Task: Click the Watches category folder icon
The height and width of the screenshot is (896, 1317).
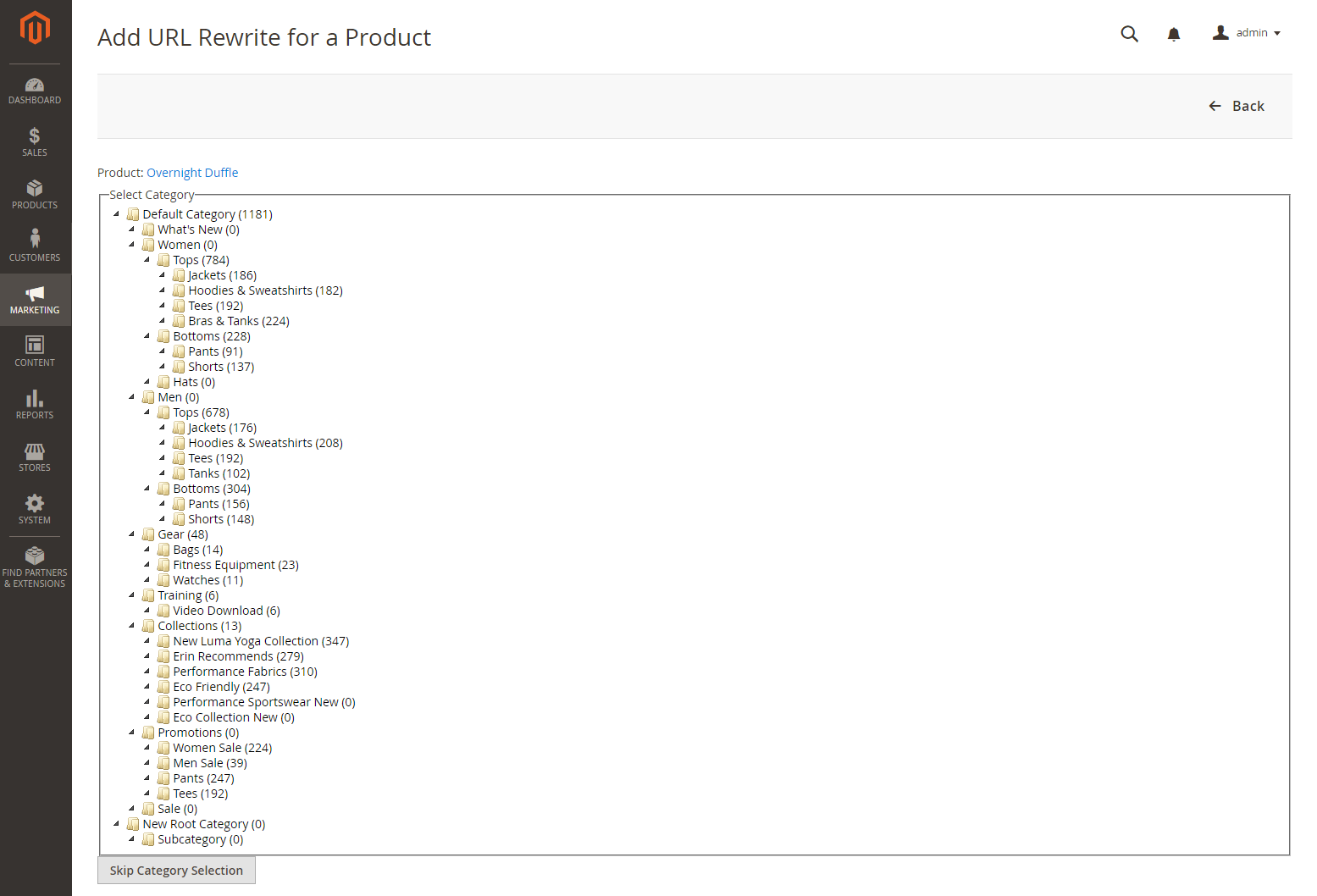Action: [x=163, y=580]
